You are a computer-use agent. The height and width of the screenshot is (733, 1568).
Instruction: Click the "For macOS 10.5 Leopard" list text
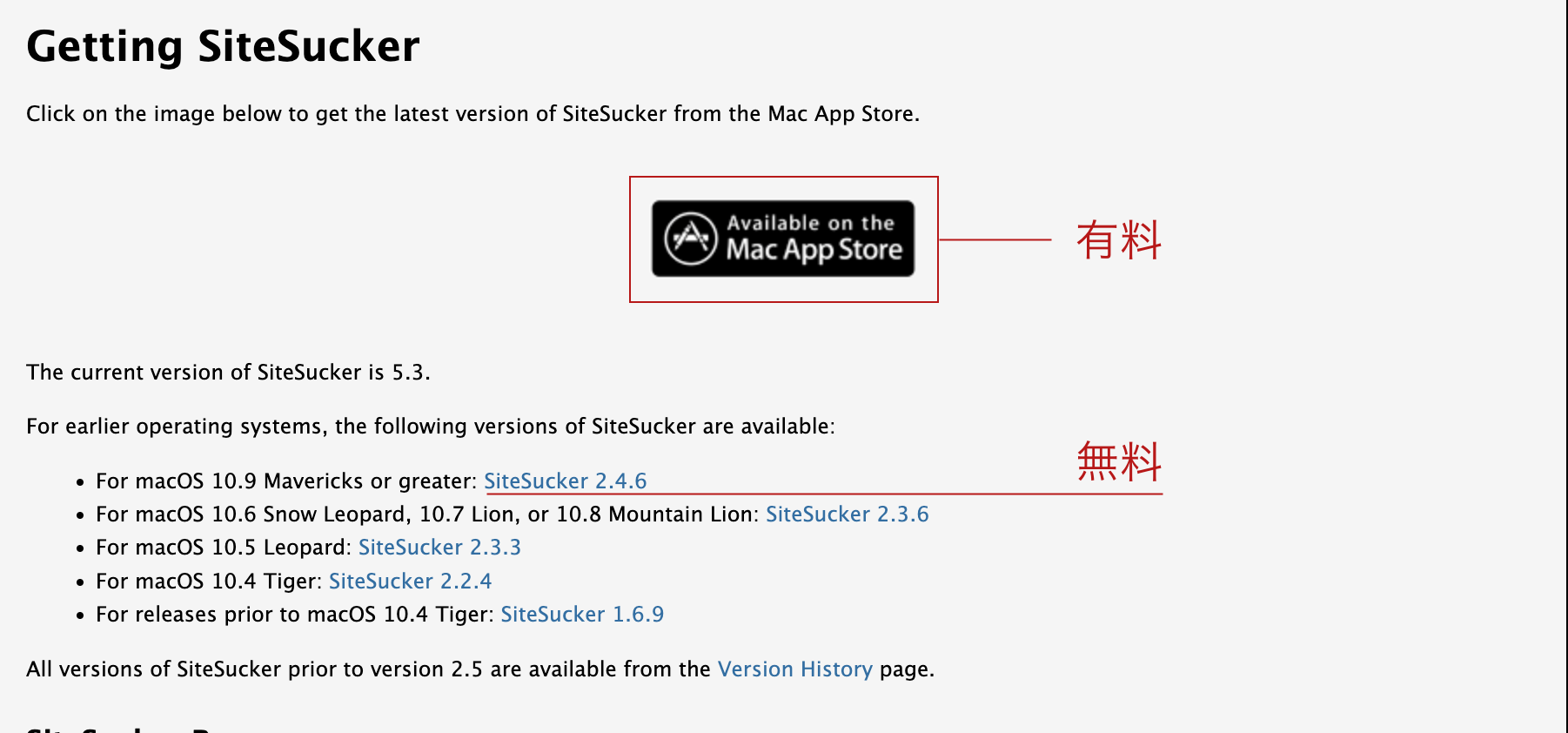tap(224, 548)
